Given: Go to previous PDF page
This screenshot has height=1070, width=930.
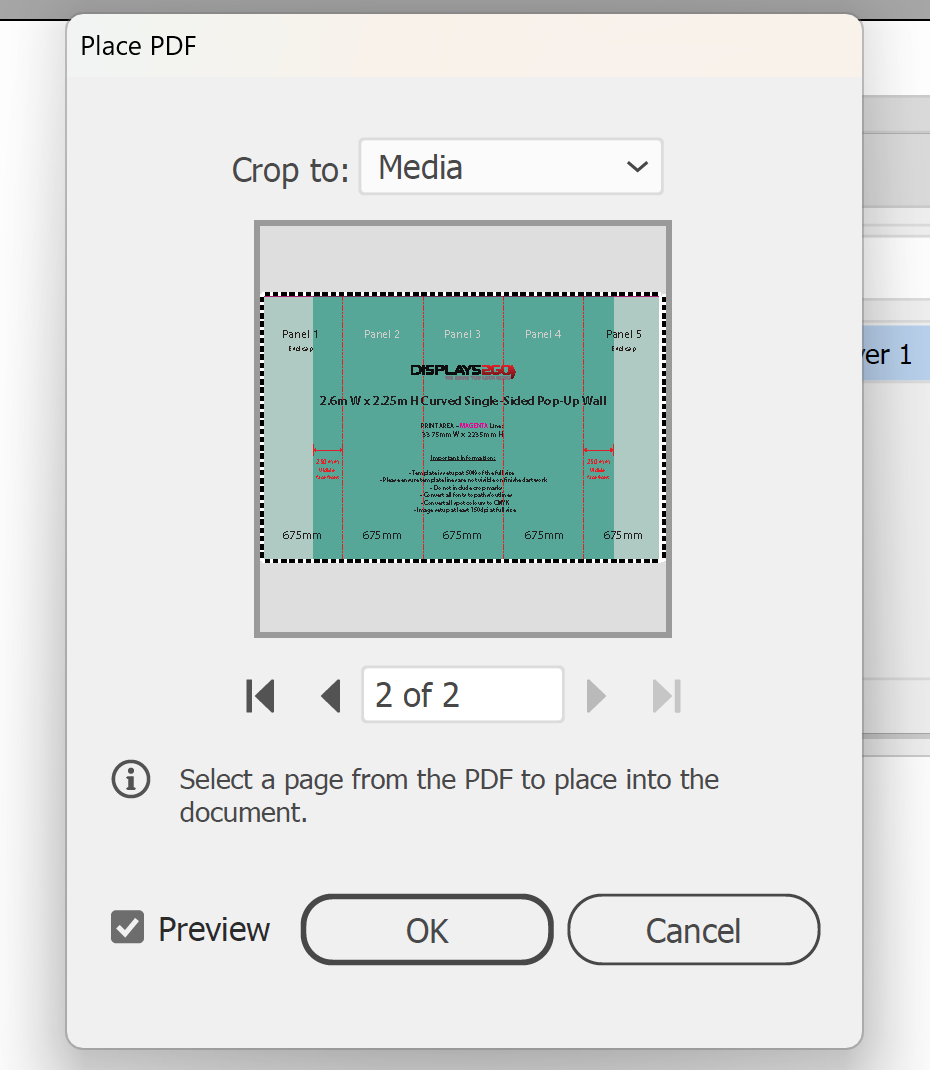Looking at the screenshot, I should [x=331, y=696].
